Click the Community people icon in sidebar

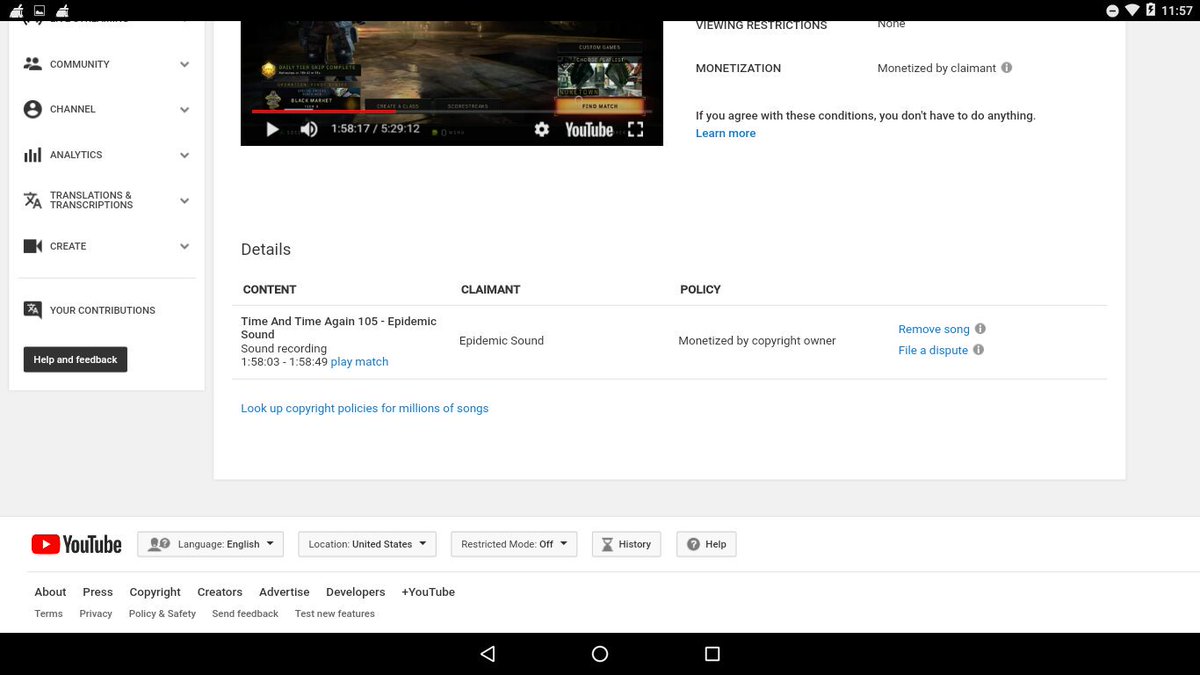(33, 64)
